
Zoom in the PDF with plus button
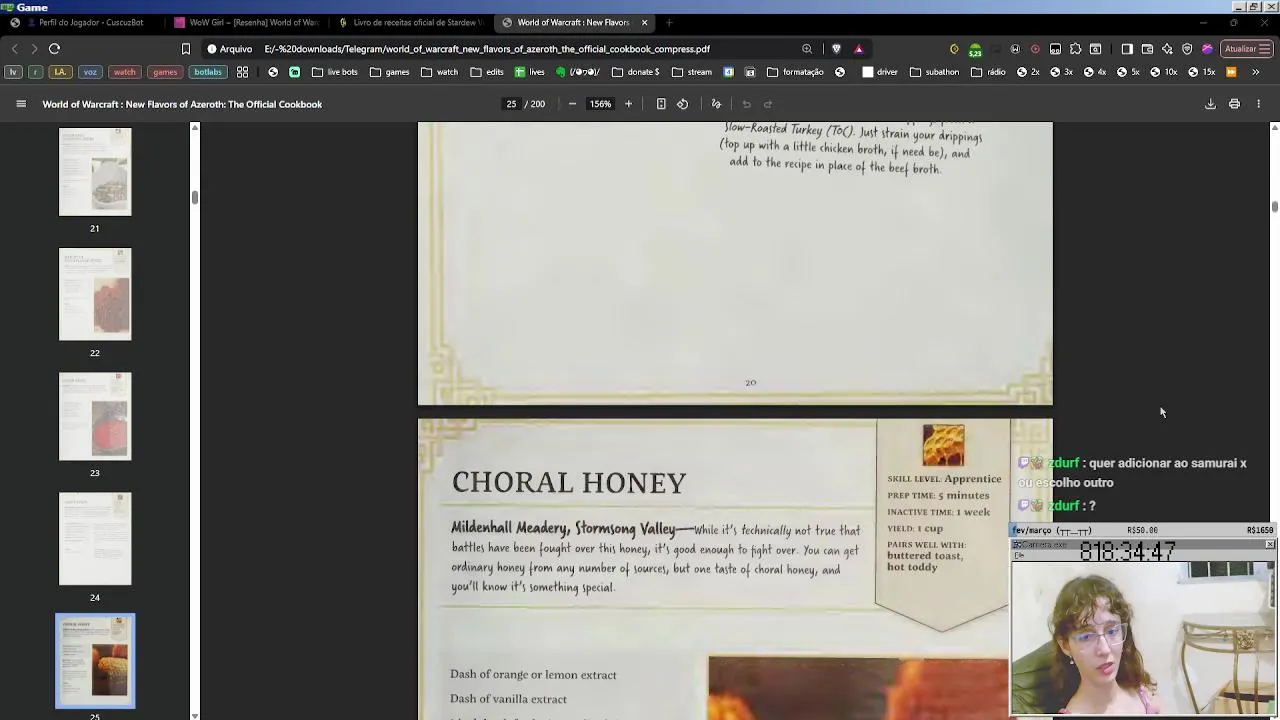(x=628, y=104)
